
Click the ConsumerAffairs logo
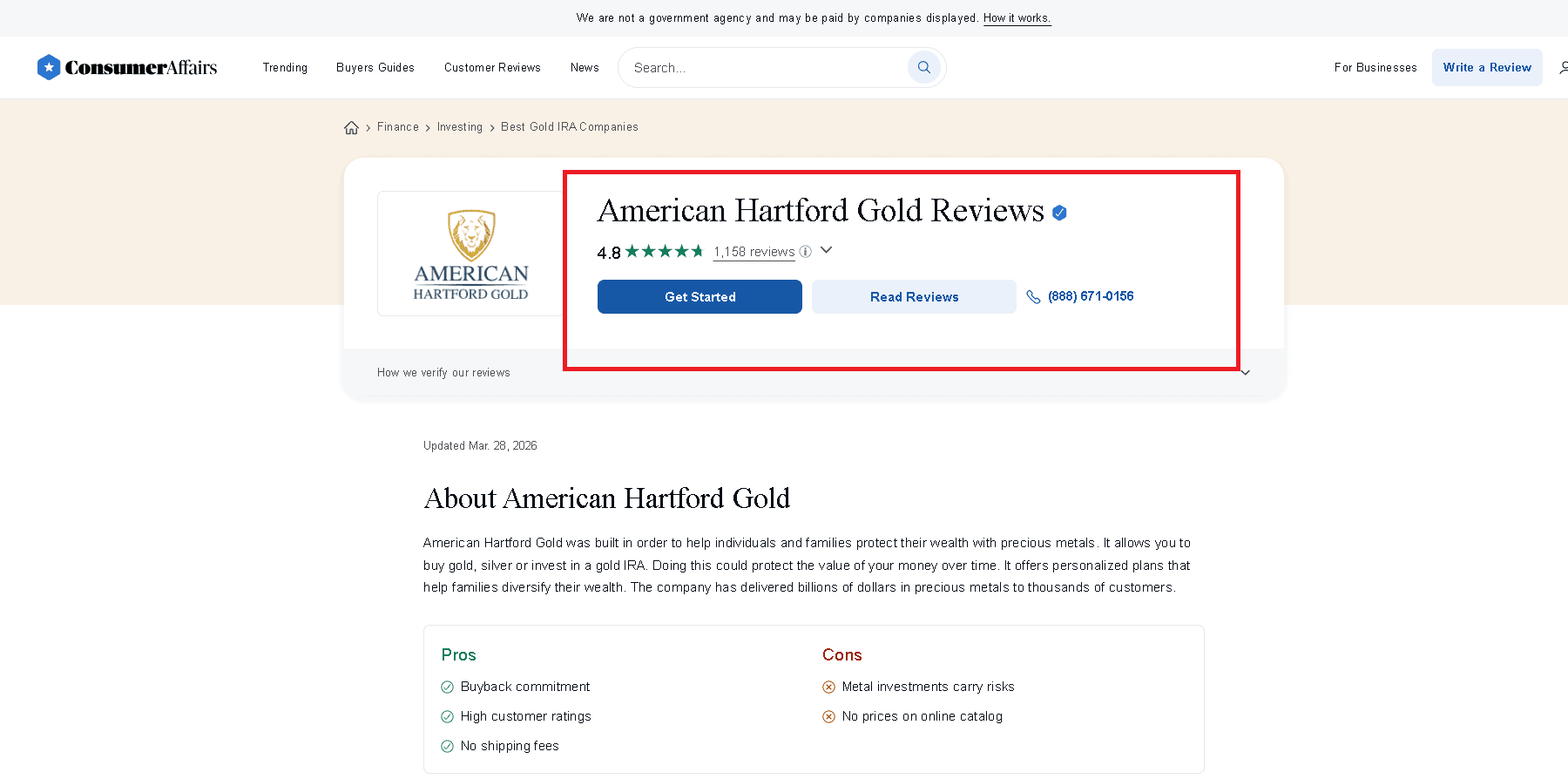click(x=127, y=67)
